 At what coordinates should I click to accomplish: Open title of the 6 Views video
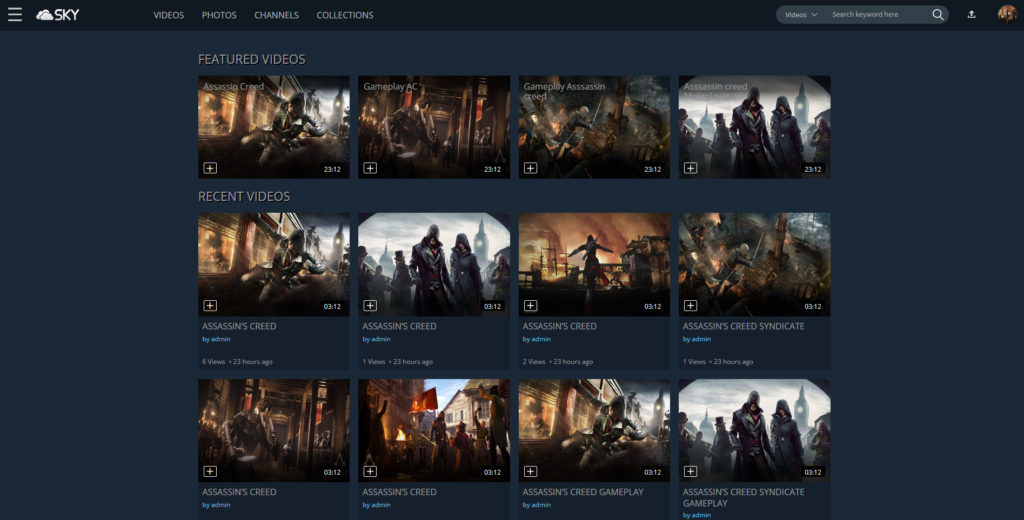click(239, 326)
